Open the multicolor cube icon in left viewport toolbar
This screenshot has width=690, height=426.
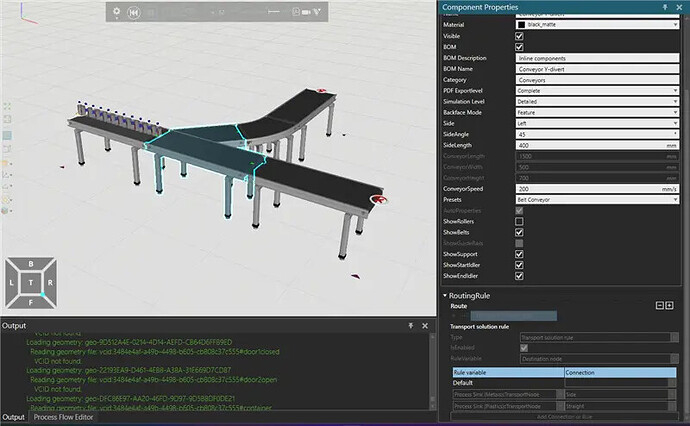click(x=6, y=211)
